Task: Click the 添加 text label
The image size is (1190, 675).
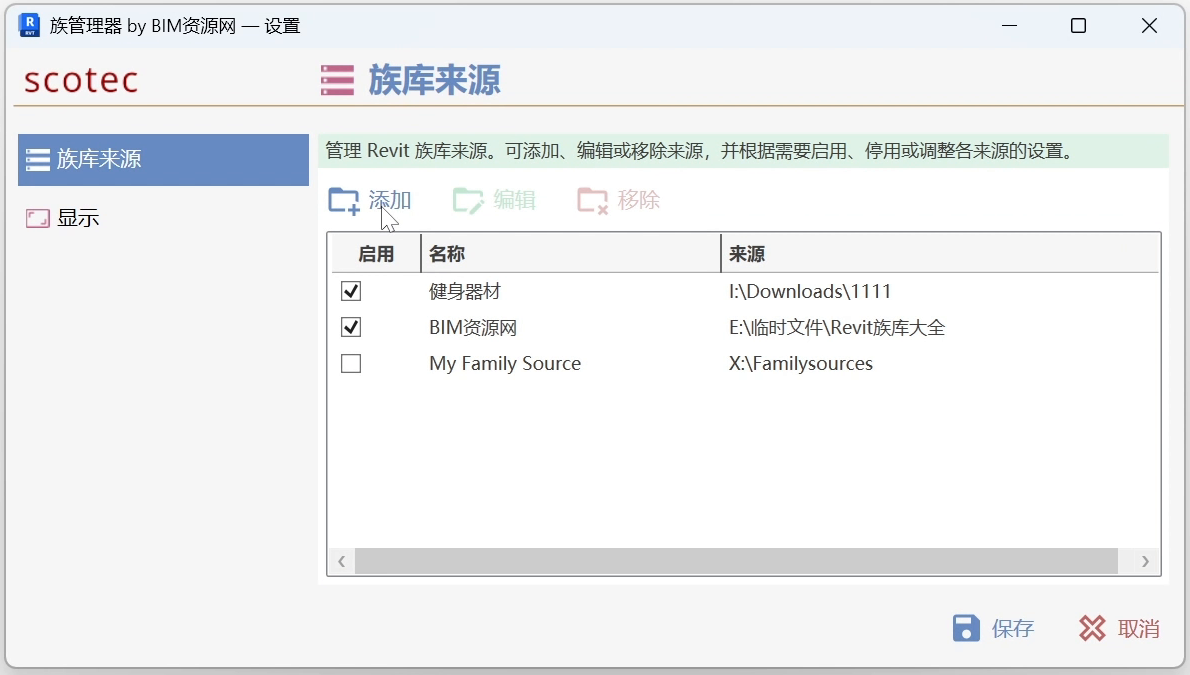Action: coord(390,200)
